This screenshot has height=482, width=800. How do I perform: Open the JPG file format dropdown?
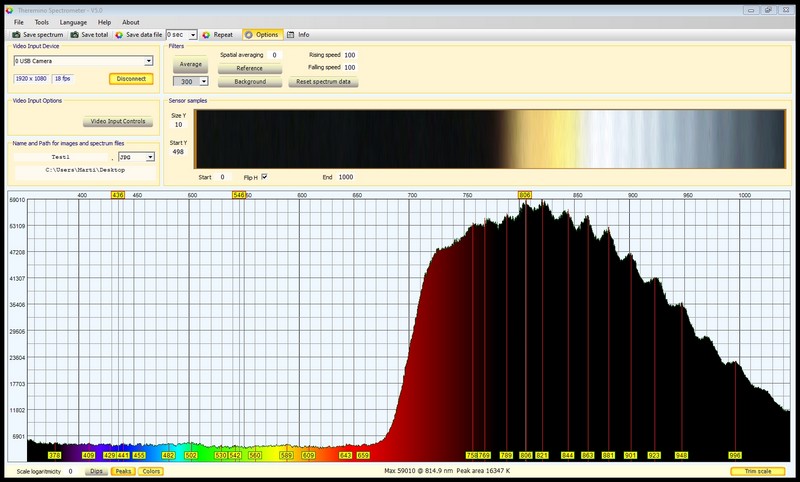click(150, 157)
